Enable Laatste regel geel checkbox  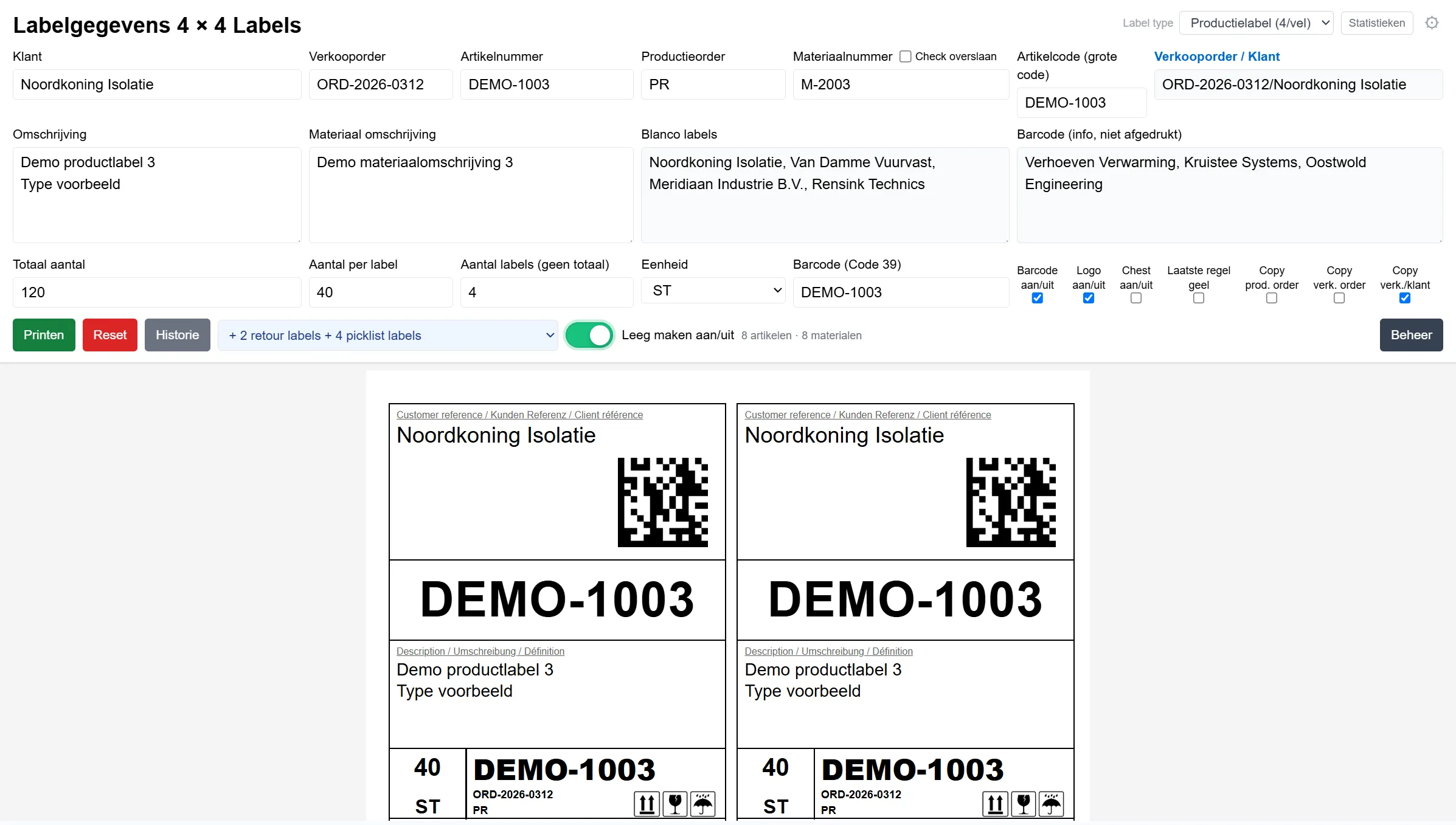coord(1199,298)
